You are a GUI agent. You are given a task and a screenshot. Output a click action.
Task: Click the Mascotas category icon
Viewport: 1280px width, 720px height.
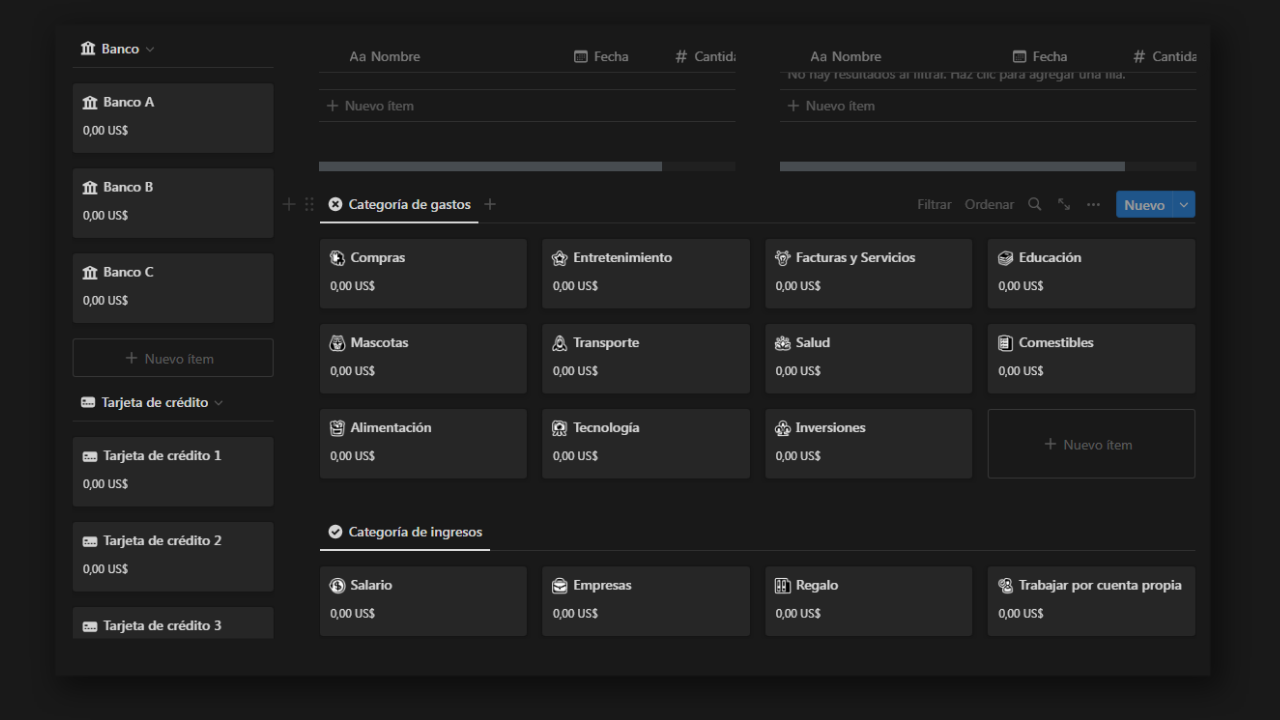pyautogui.click(x=337, y=342)
